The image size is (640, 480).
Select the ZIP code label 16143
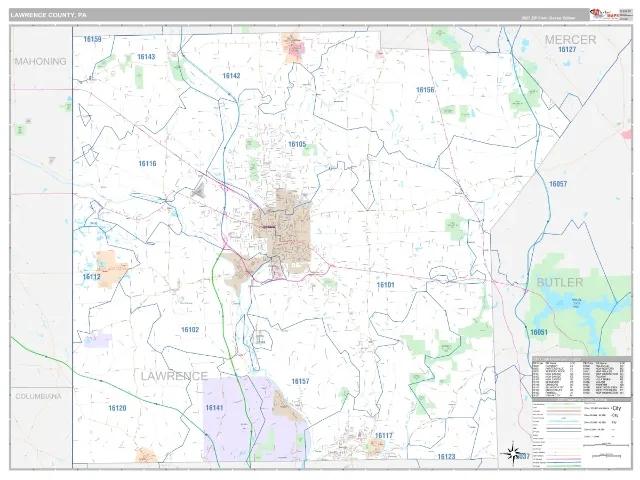point(146,57)
